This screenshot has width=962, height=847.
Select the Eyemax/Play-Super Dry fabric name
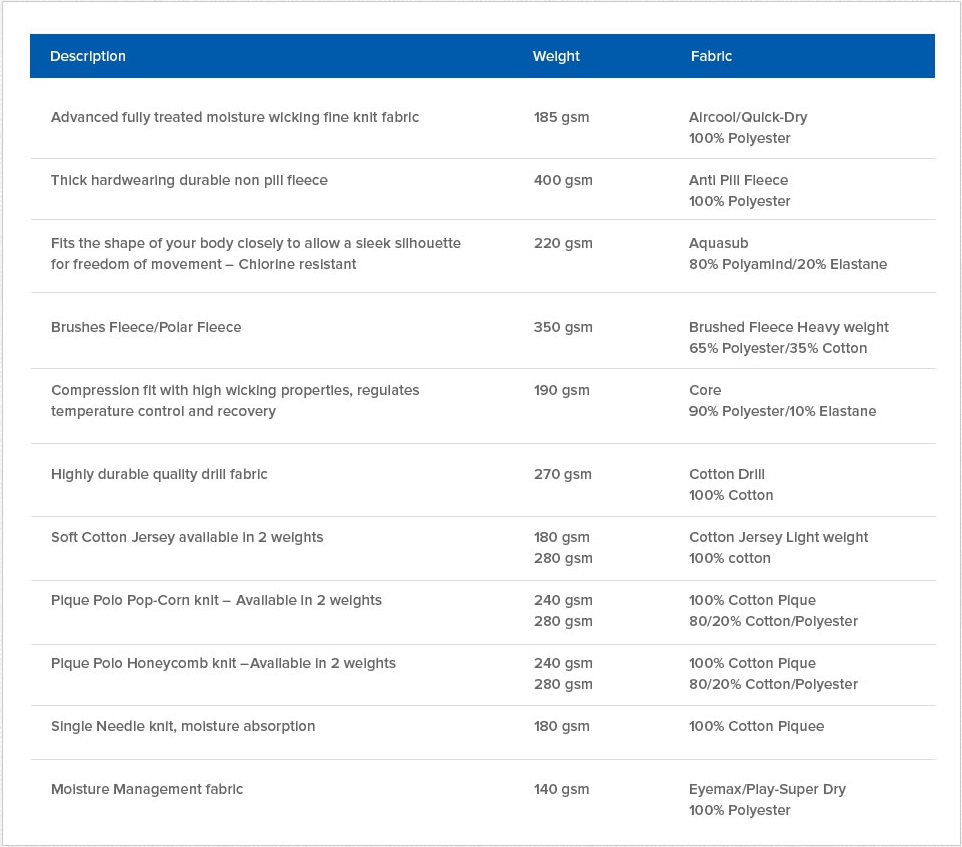[x=767, y=789]
